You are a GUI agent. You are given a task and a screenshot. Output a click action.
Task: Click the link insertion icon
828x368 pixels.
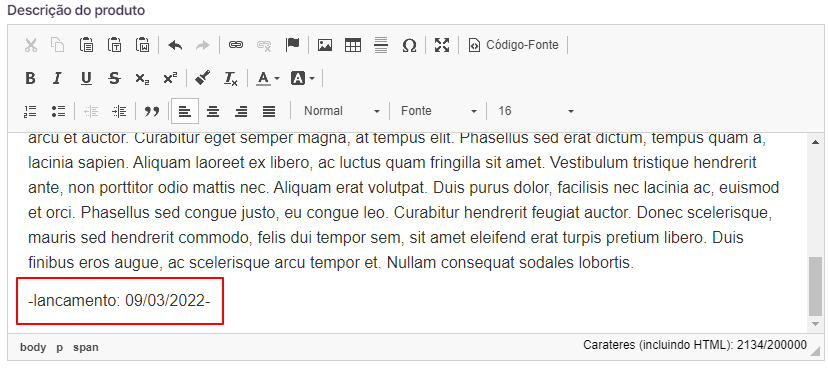pos(236,45)
